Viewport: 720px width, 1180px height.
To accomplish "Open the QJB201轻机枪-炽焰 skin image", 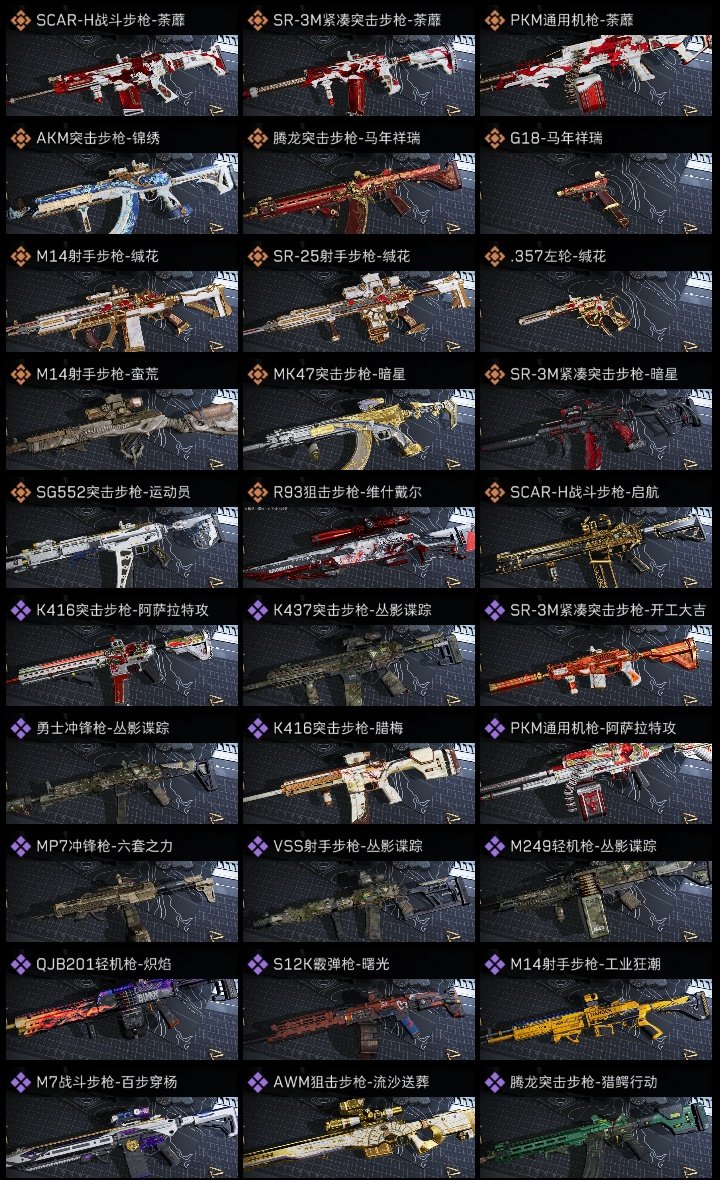I will (122, 1020).
